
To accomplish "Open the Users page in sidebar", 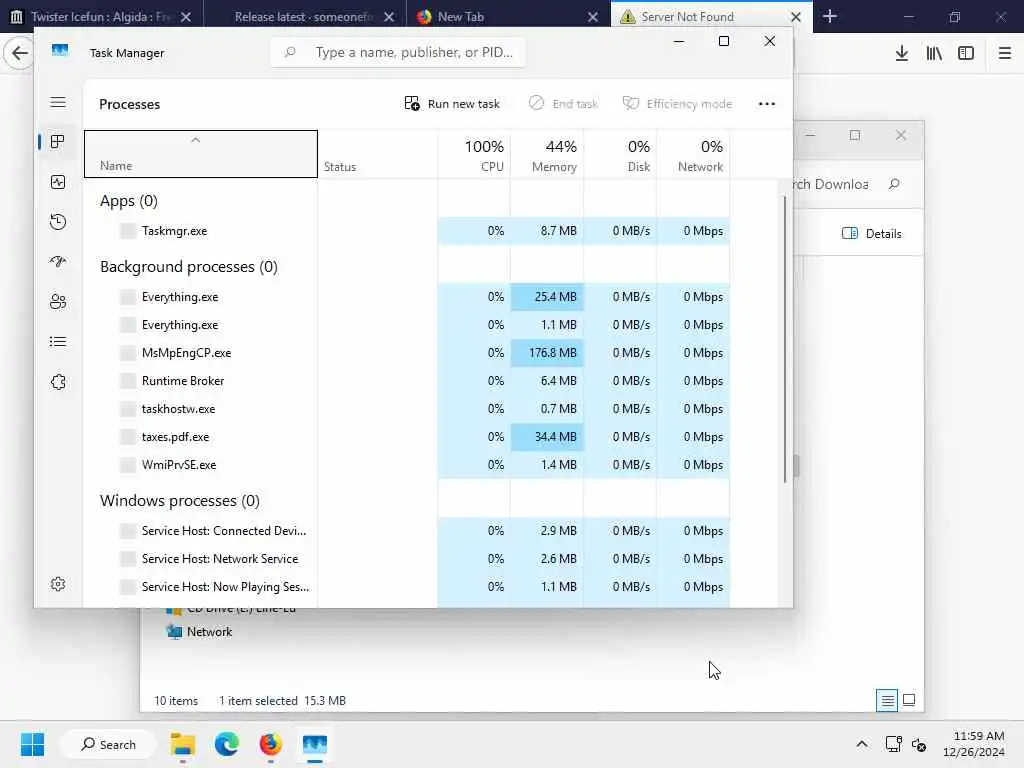I will 58,302.
